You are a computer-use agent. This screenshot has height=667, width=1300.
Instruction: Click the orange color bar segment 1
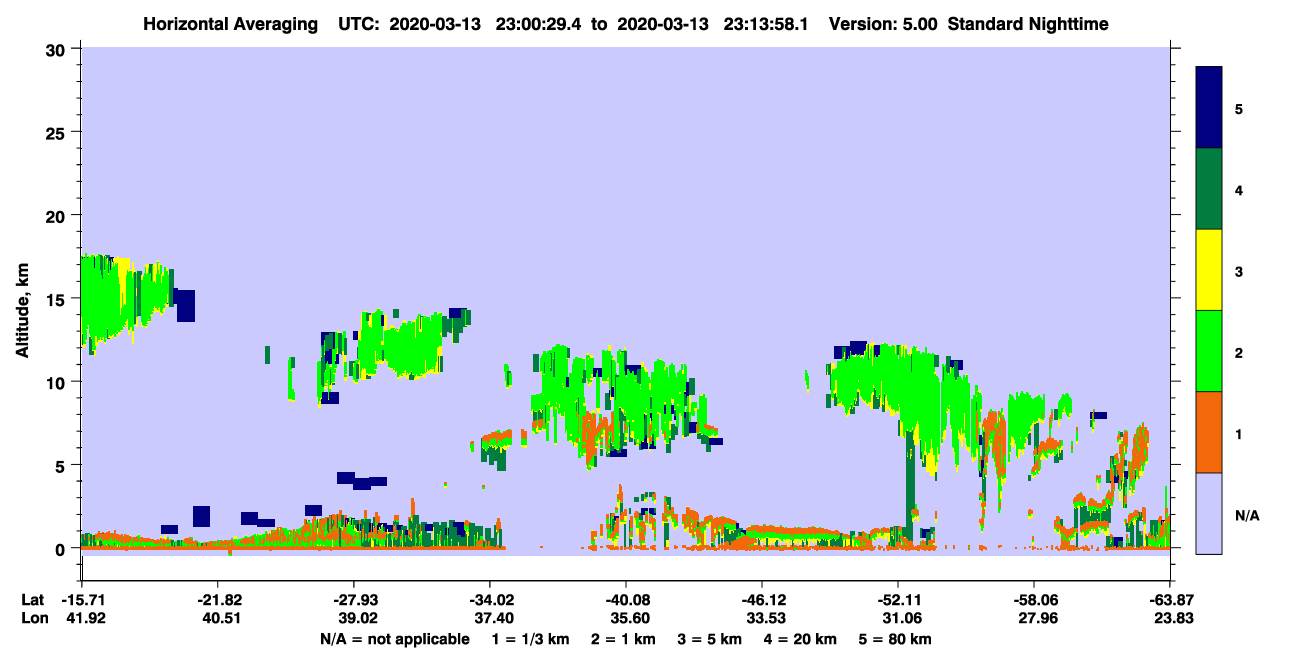pos(1209,432)
